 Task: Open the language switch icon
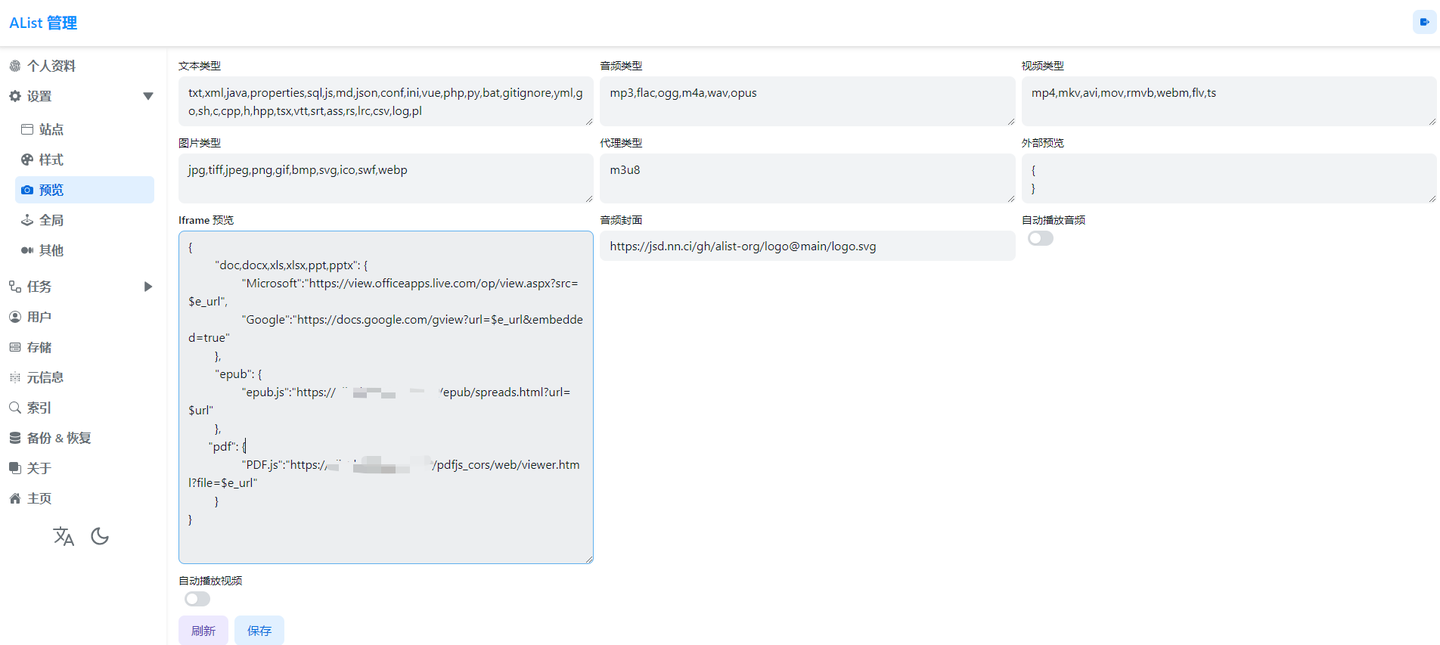click(64, 536)
